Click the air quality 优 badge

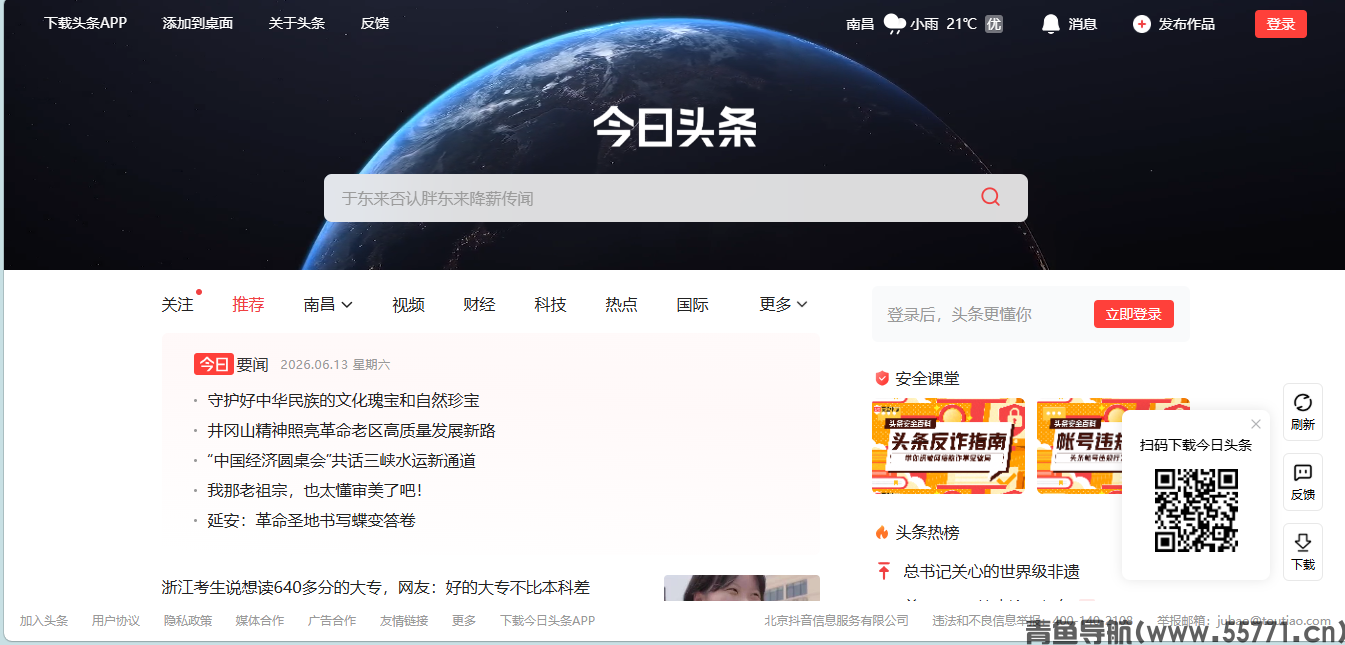[x=993, y=24]
